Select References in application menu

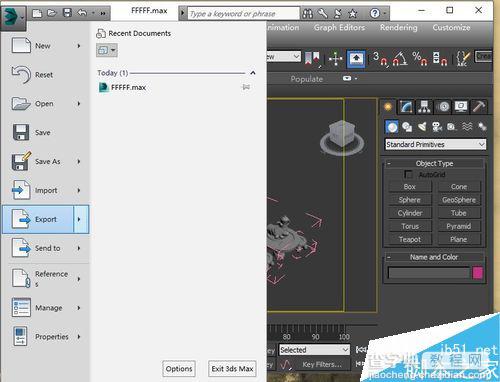(46, 278)
